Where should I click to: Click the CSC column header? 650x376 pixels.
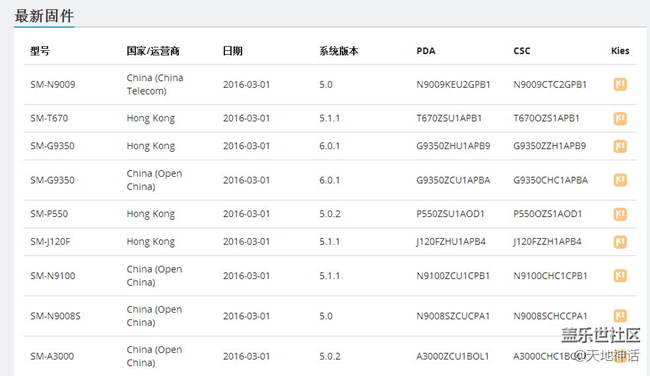[521, 51]
